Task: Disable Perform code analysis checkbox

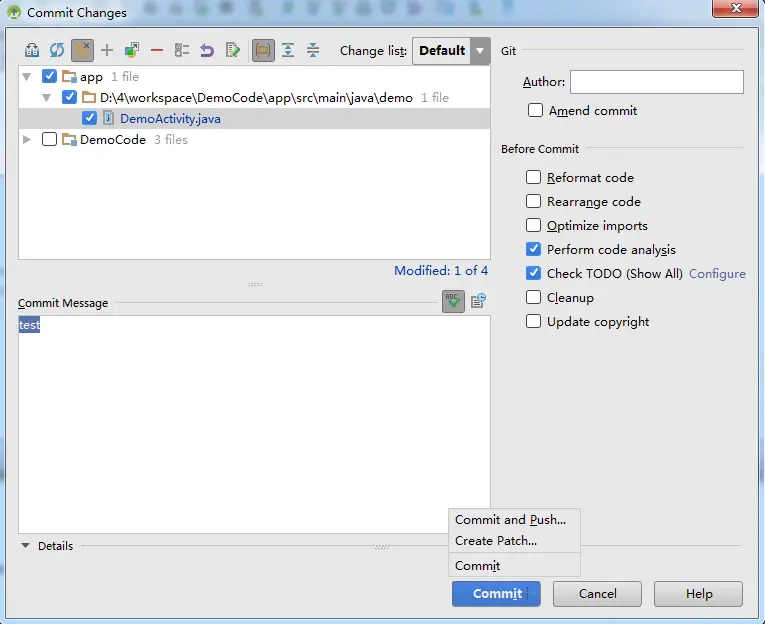Action: pyautogui.click(x=533, y=249)
